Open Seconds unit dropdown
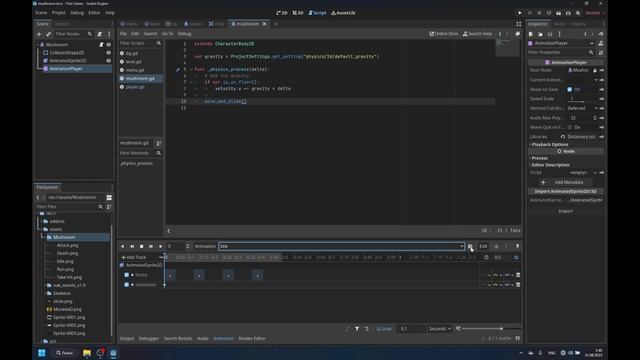Viewport: 640px width, 360px height. pyautogui.click(x=440, y=329)
